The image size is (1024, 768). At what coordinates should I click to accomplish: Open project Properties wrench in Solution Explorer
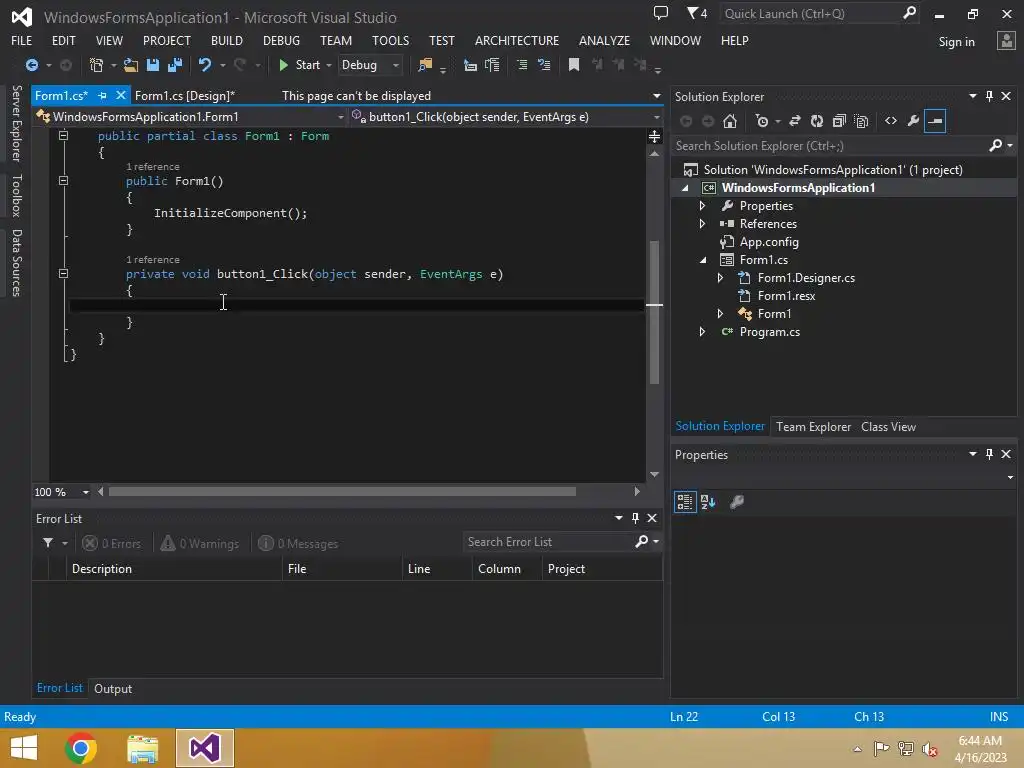913,121
